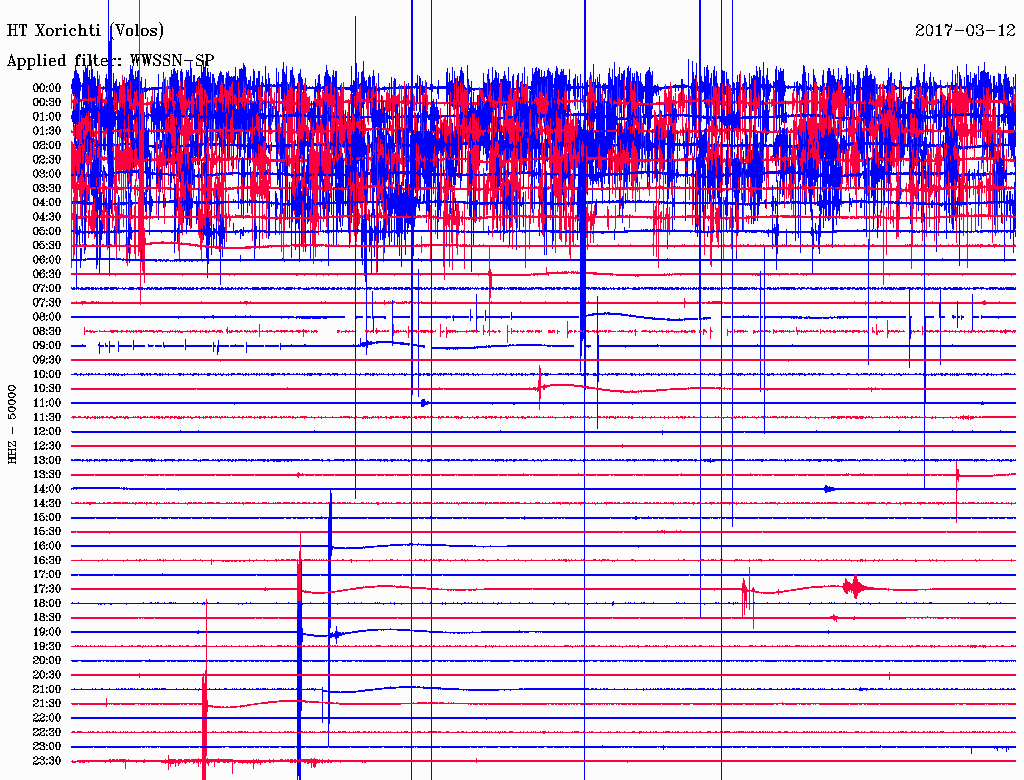Select the 05:30 time label
1024x780 pixels.
click(47, 245)
